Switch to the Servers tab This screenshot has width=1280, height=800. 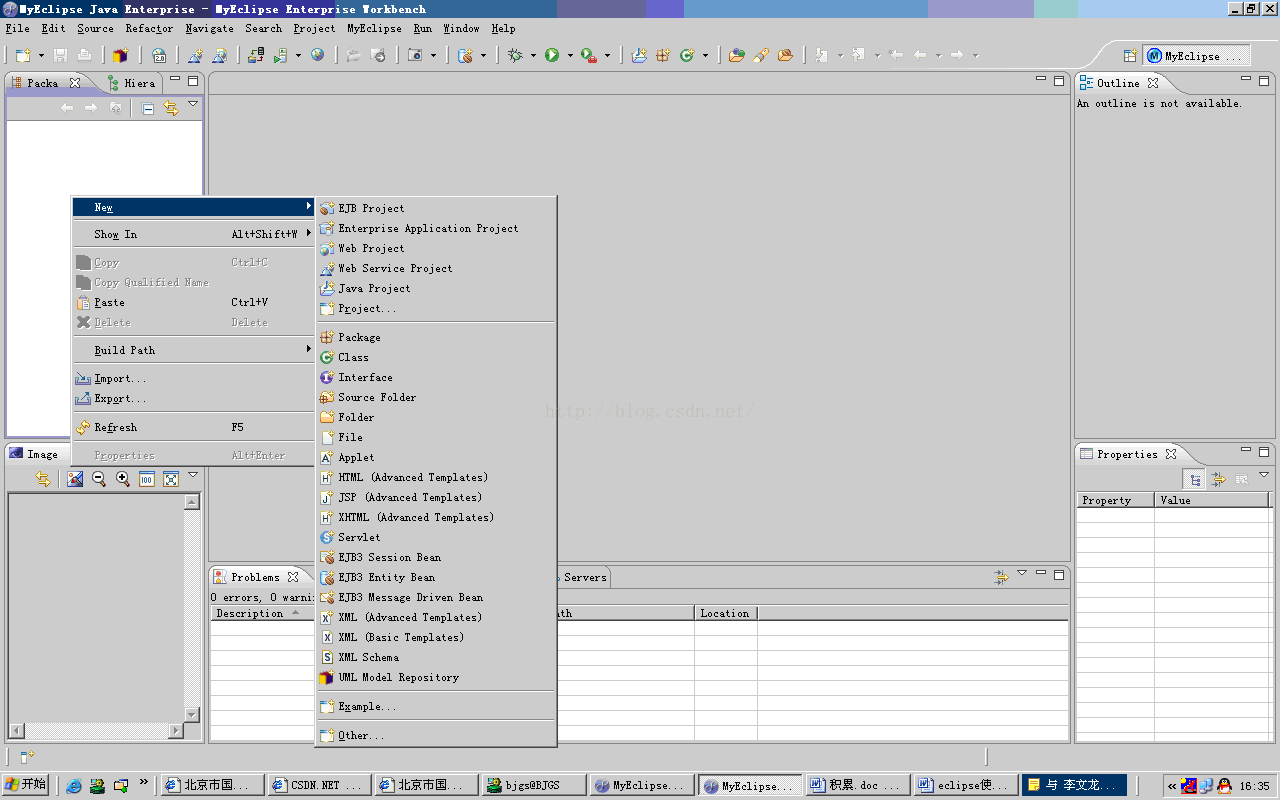(x=584, y=577)
